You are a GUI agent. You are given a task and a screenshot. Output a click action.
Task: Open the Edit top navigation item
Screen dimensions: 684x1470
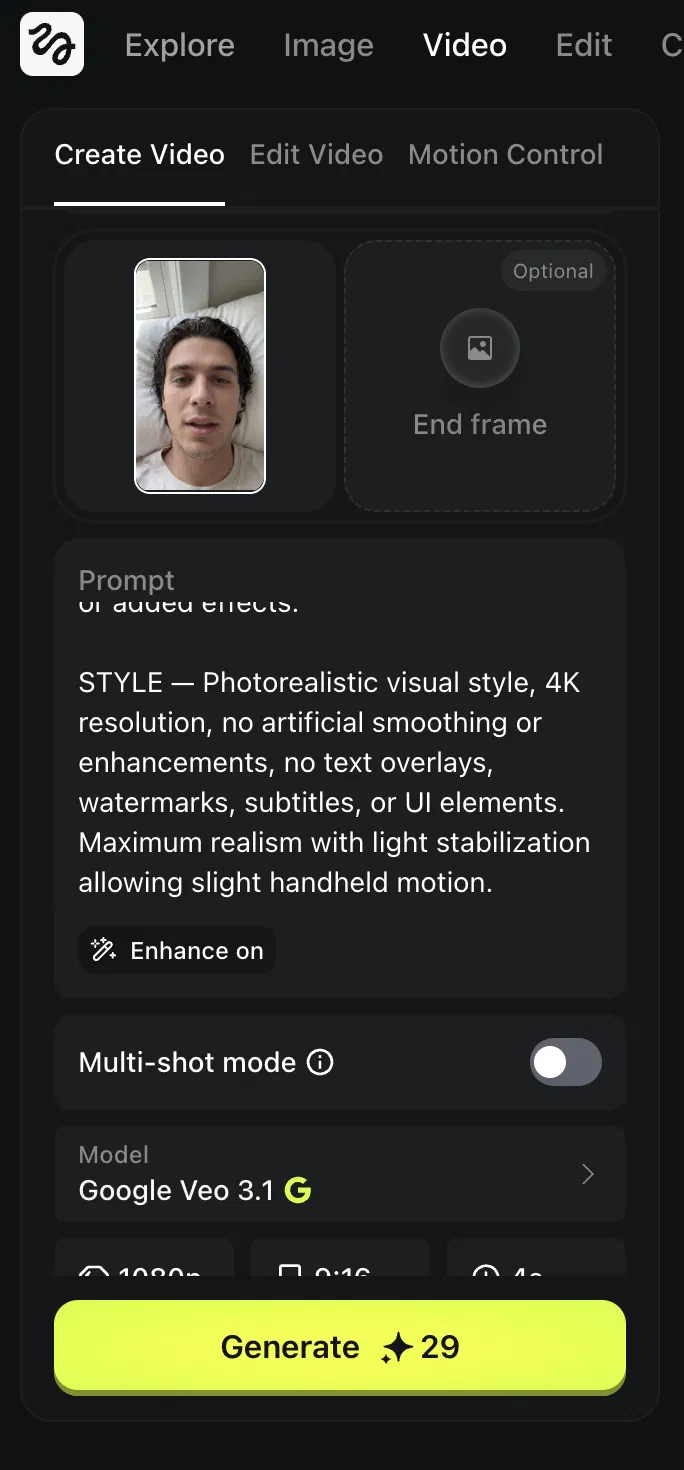[584, 45]
